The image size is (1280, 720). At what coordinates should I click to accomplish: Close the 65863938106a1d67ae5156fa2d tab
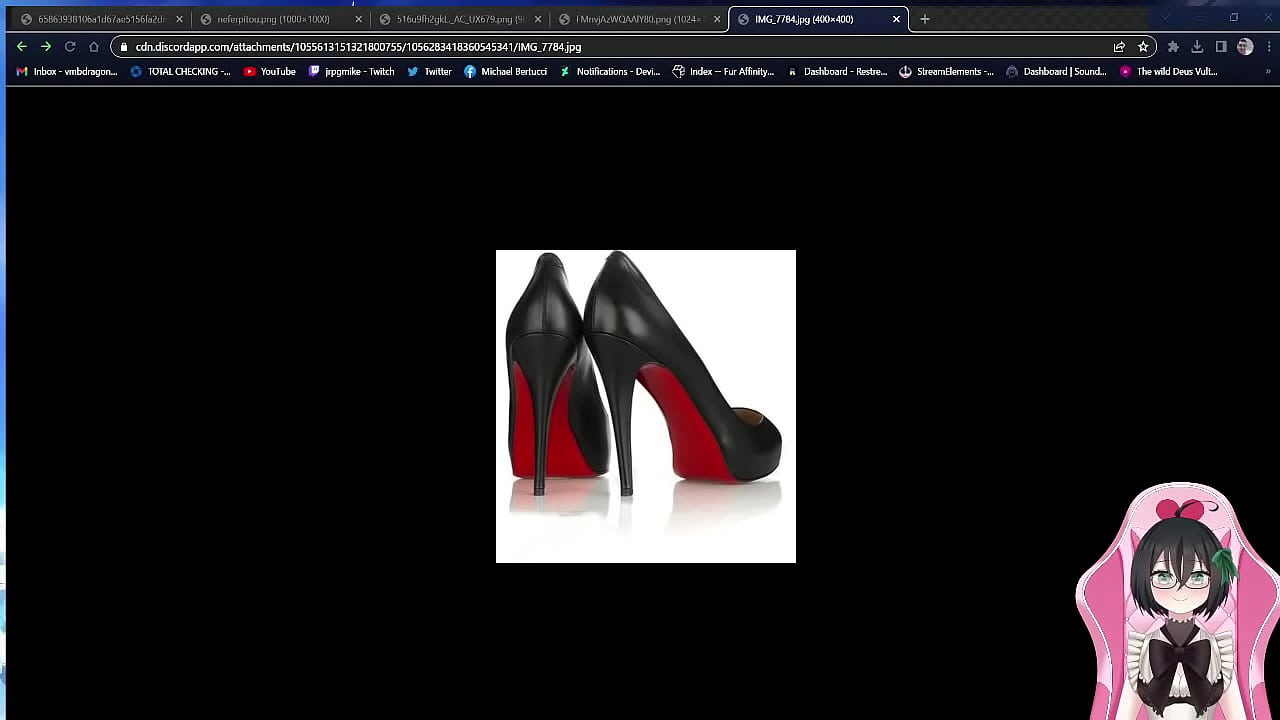tap(180, 19)
